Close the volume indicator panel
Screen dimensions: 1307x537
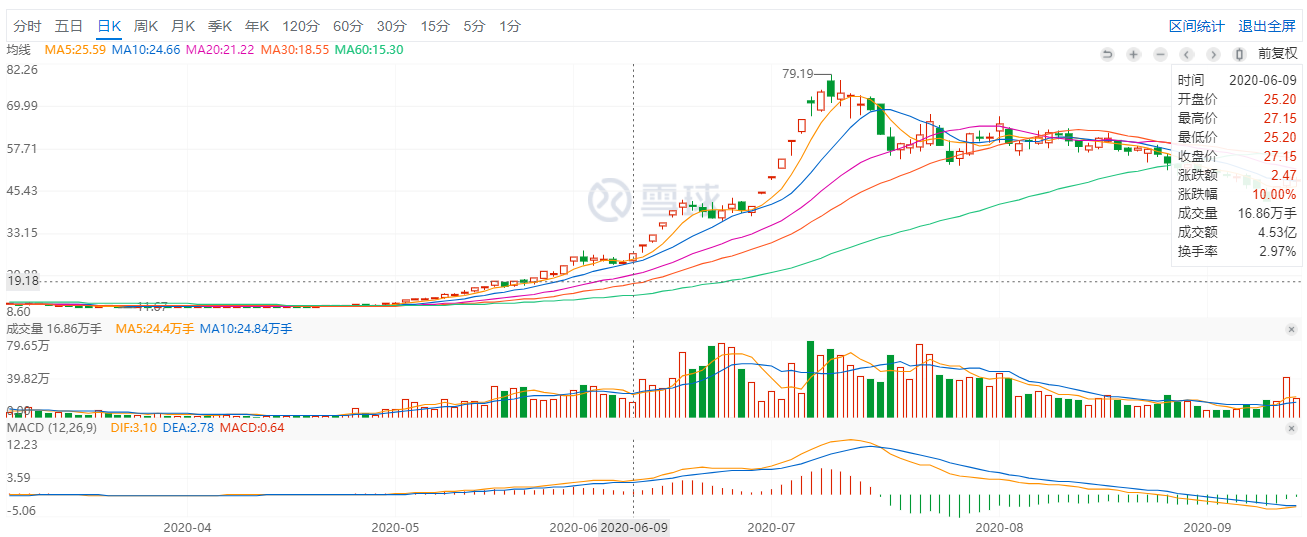(1291, 329)
